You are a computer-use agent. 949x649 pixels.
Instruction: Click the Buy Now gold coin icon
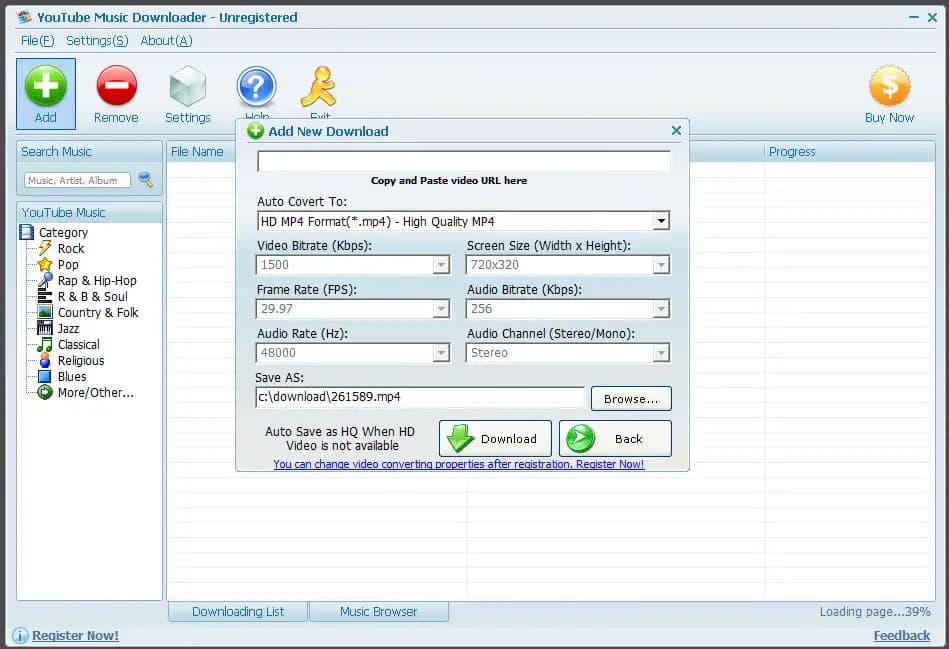889,87
